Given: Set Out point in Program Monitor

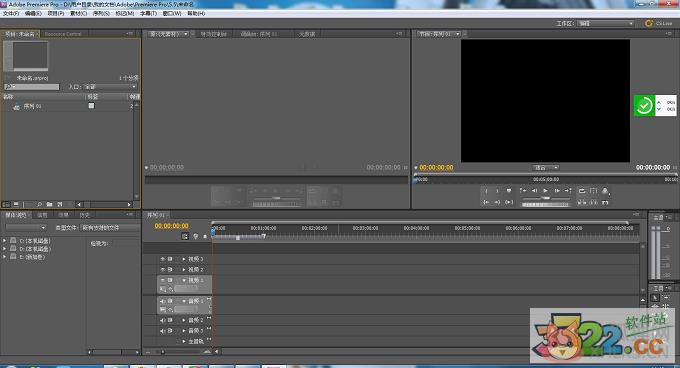Looking at the screenshot, I should (x=497, y=191).
